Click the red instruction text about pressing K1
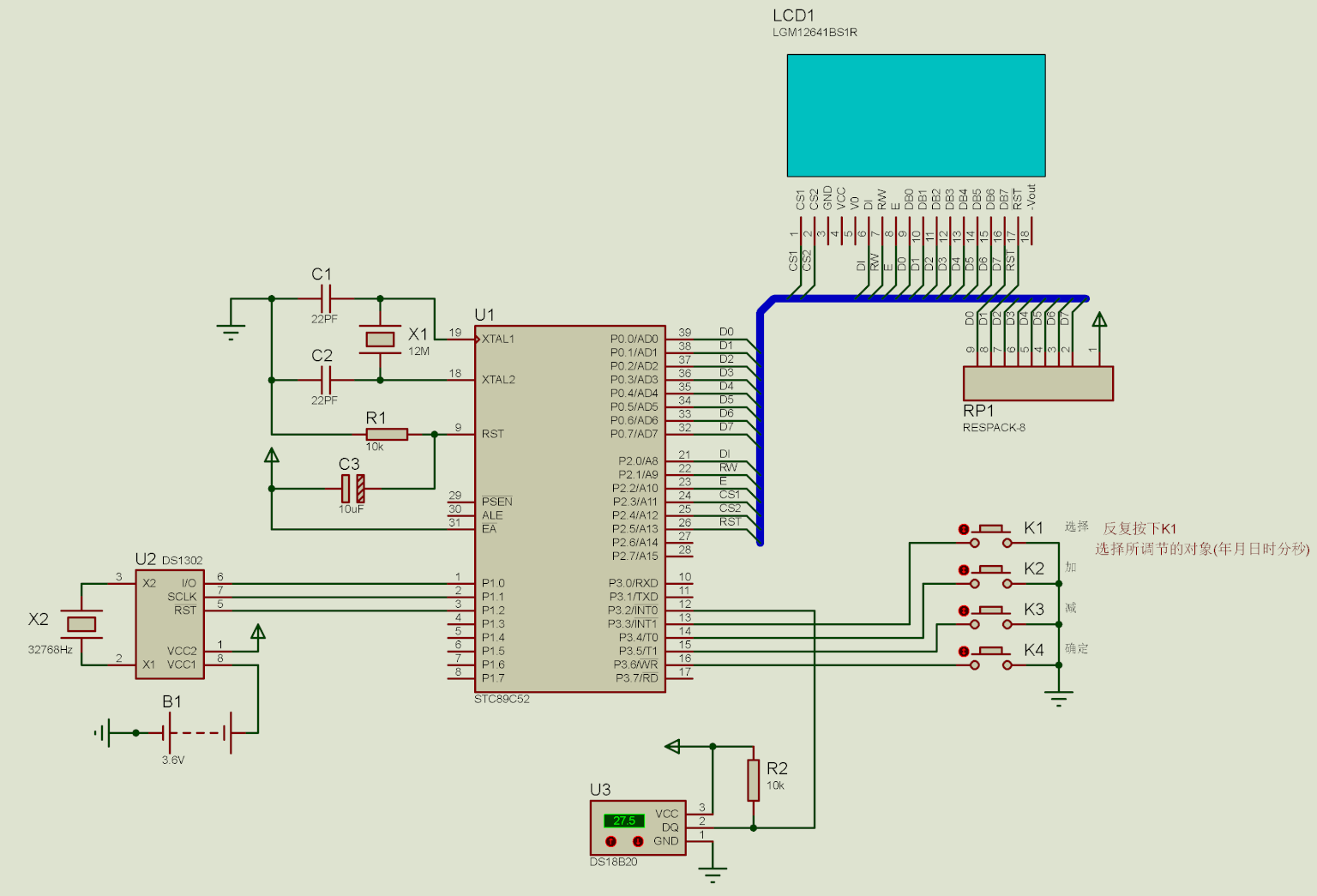This screenshot has height=896, width=1317. point(1202,538)
